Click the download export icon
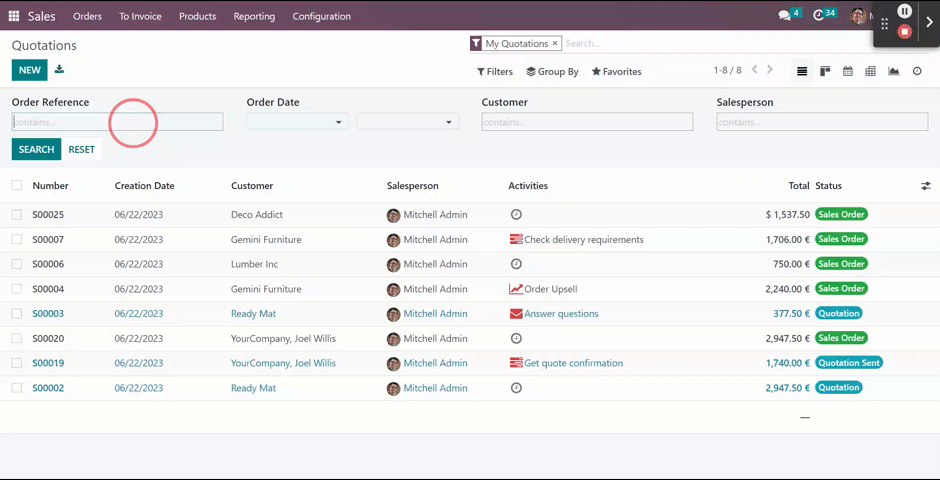This screenshot has height=480, width=940. [59, 70]
